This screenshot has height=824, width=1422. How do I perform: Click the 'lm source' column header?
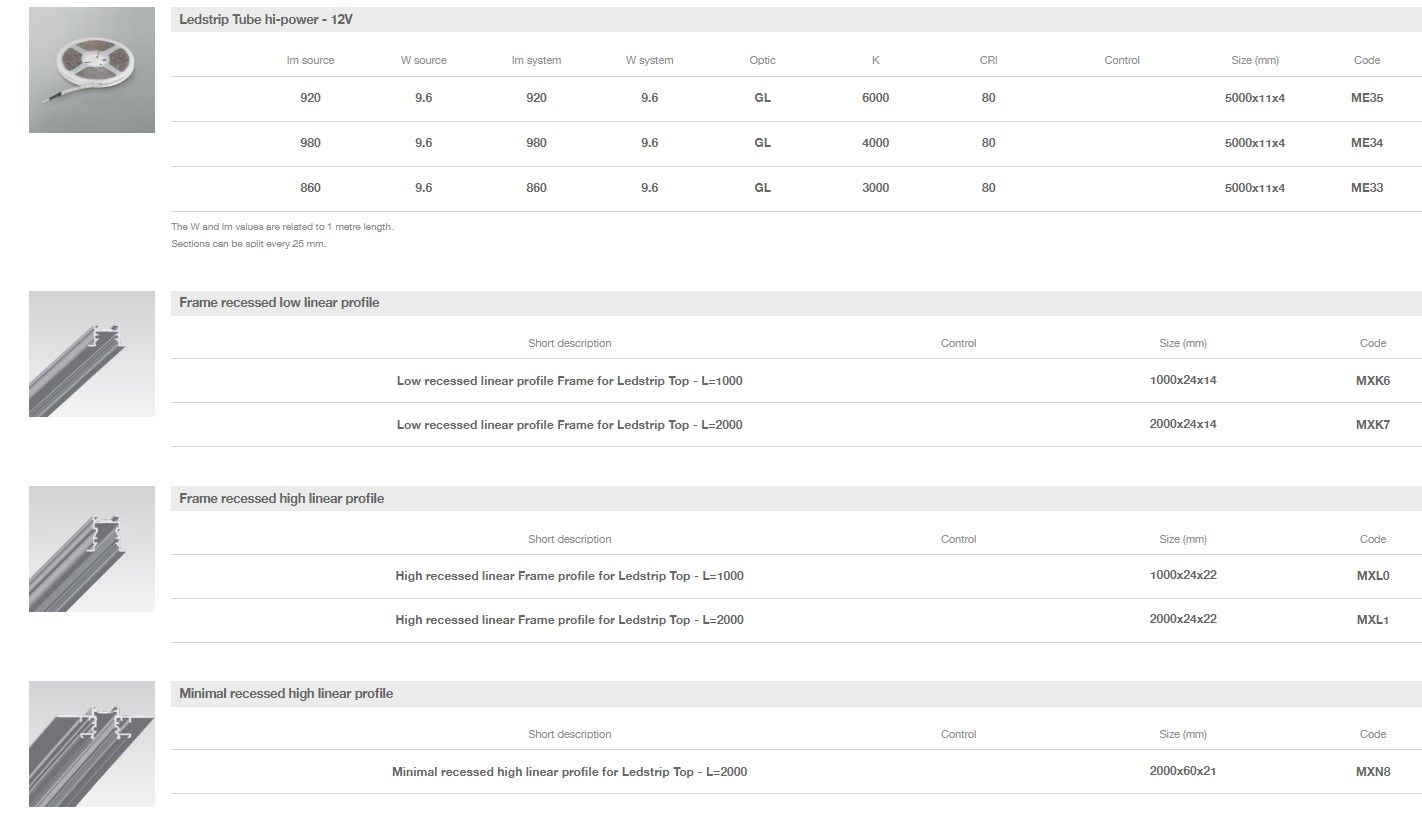pos(310,60)
